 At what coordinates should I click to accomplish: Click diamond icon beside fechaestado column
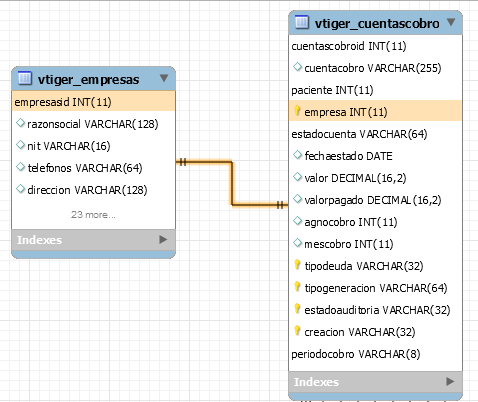click(297, 155)
